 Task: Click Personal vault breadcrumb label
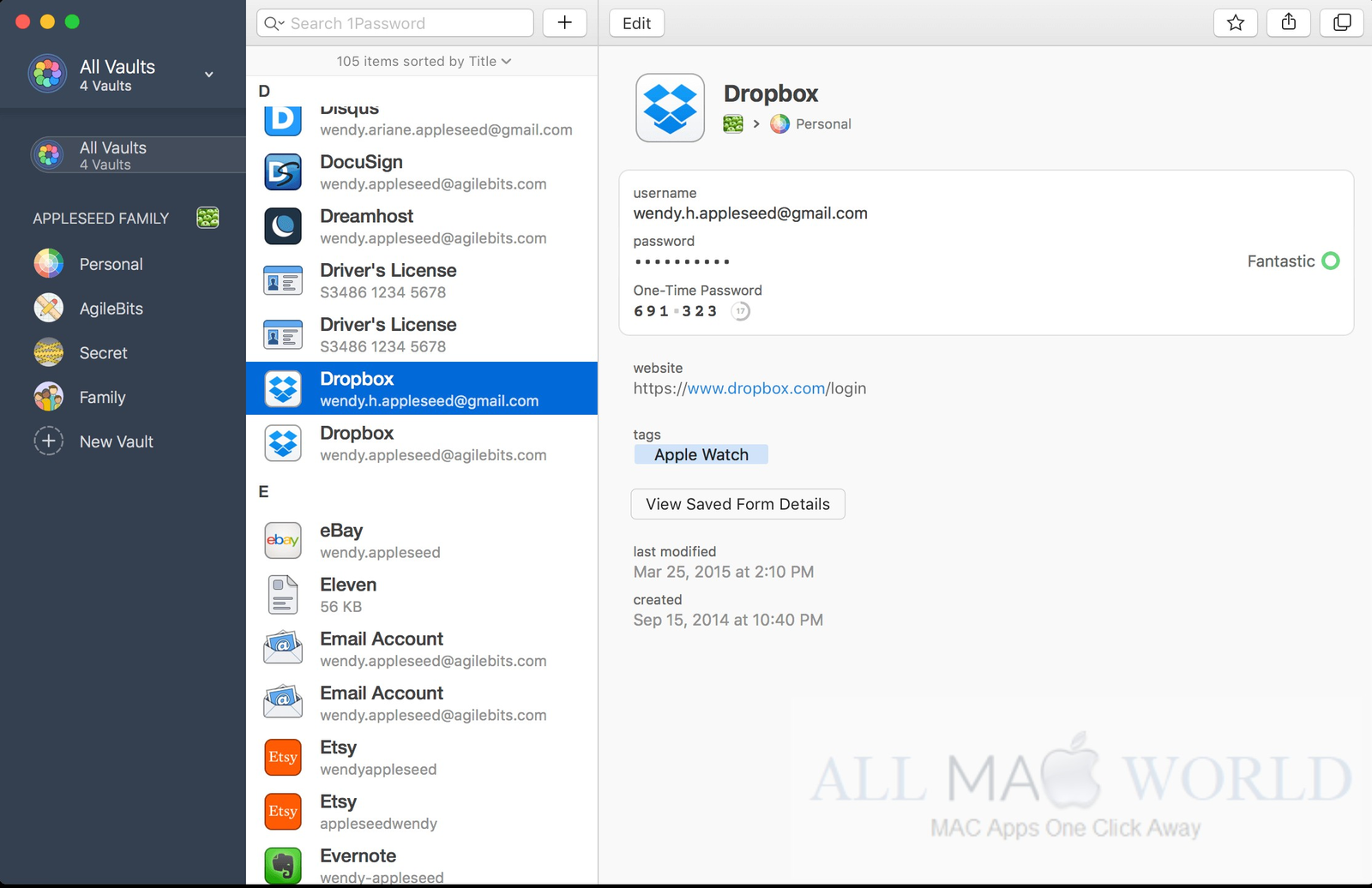(x=823, y=123)
